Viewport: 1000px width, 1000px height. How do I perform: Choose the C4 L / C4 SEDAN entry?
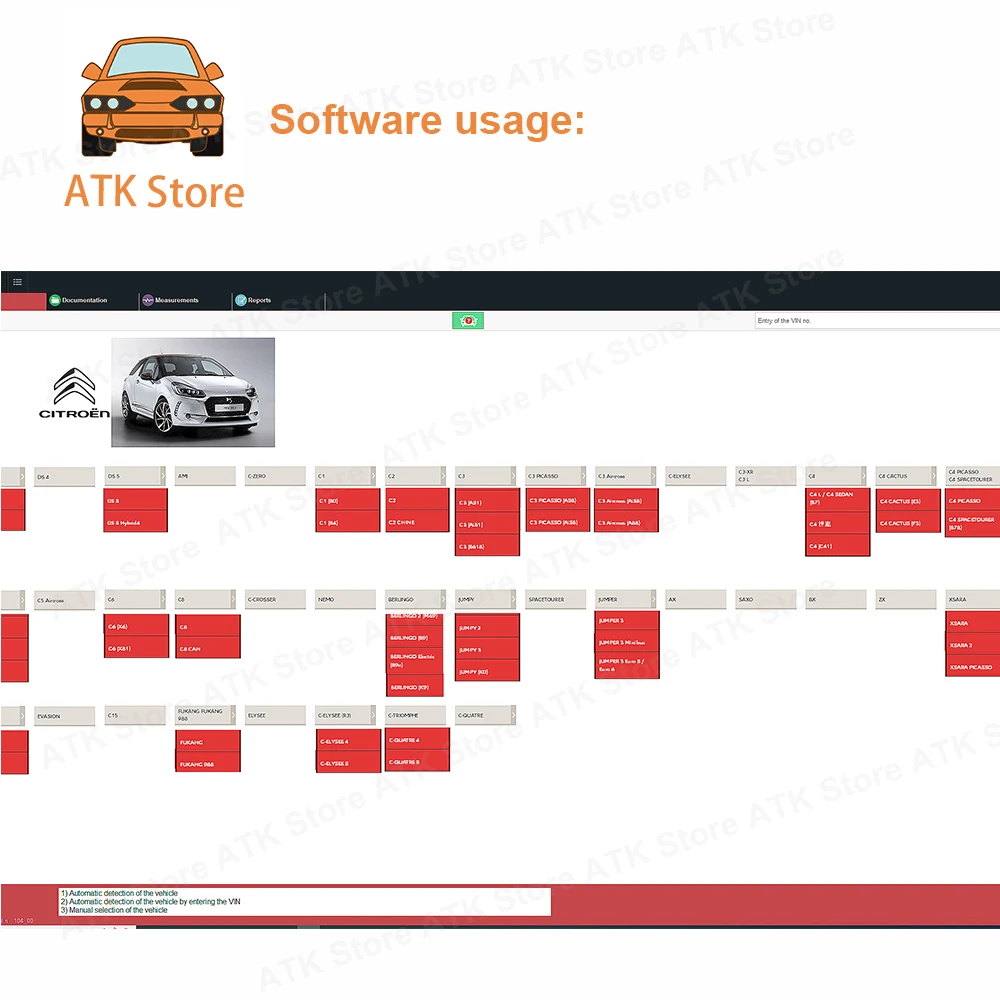837,498
